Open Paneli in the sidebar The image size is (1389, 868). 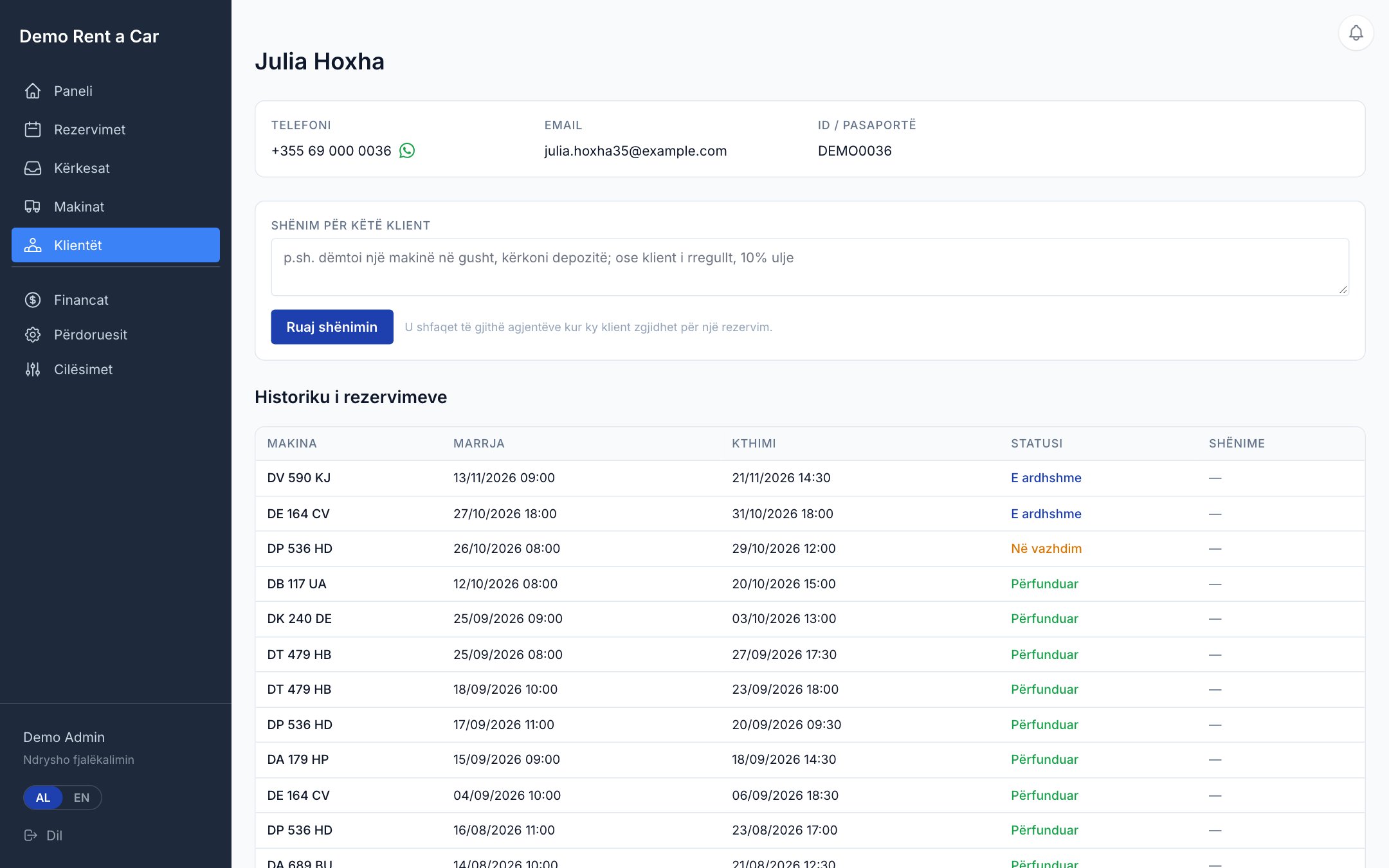coord(116,91)
